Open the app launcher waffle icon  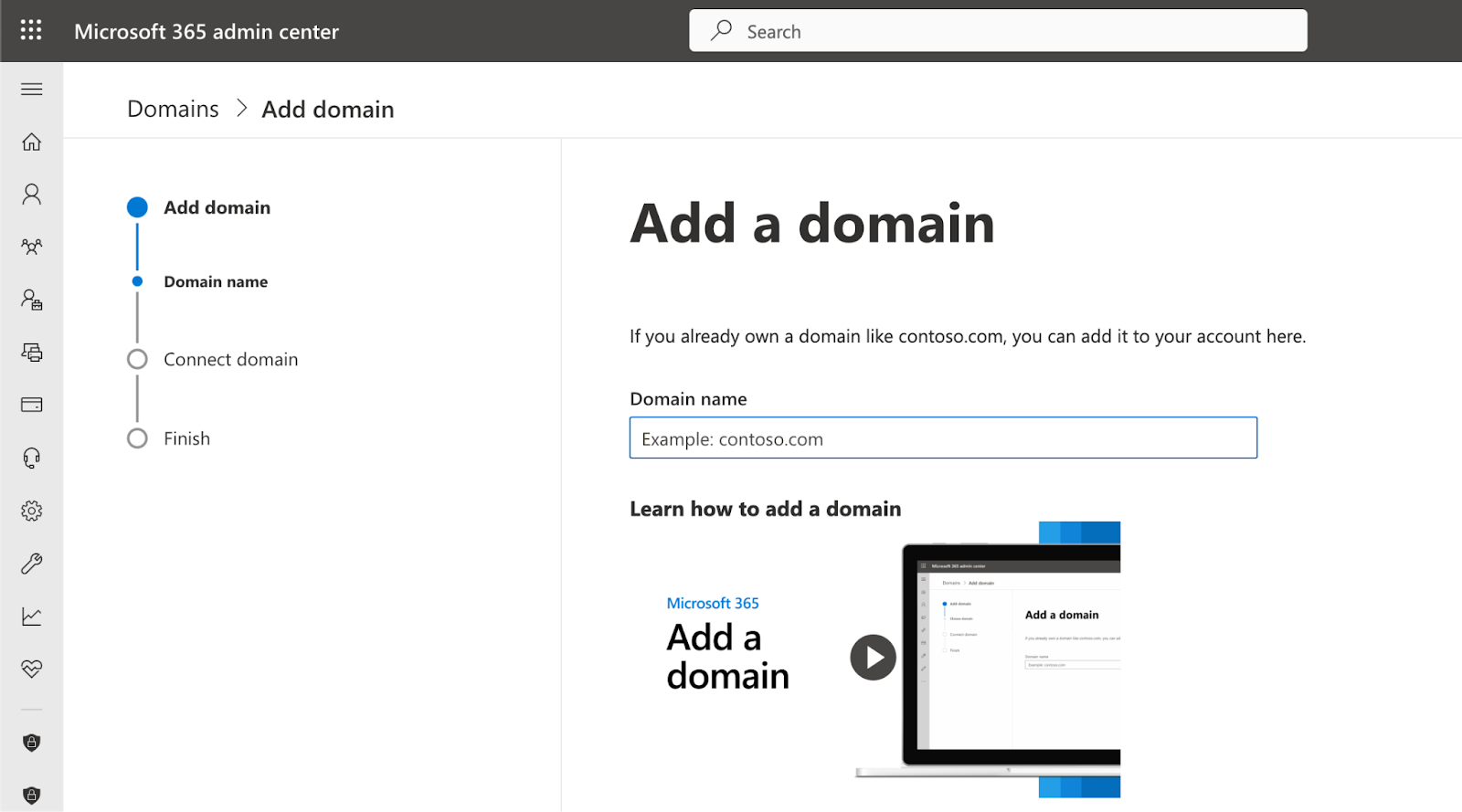pyautogui.click(x=31, y=30)
